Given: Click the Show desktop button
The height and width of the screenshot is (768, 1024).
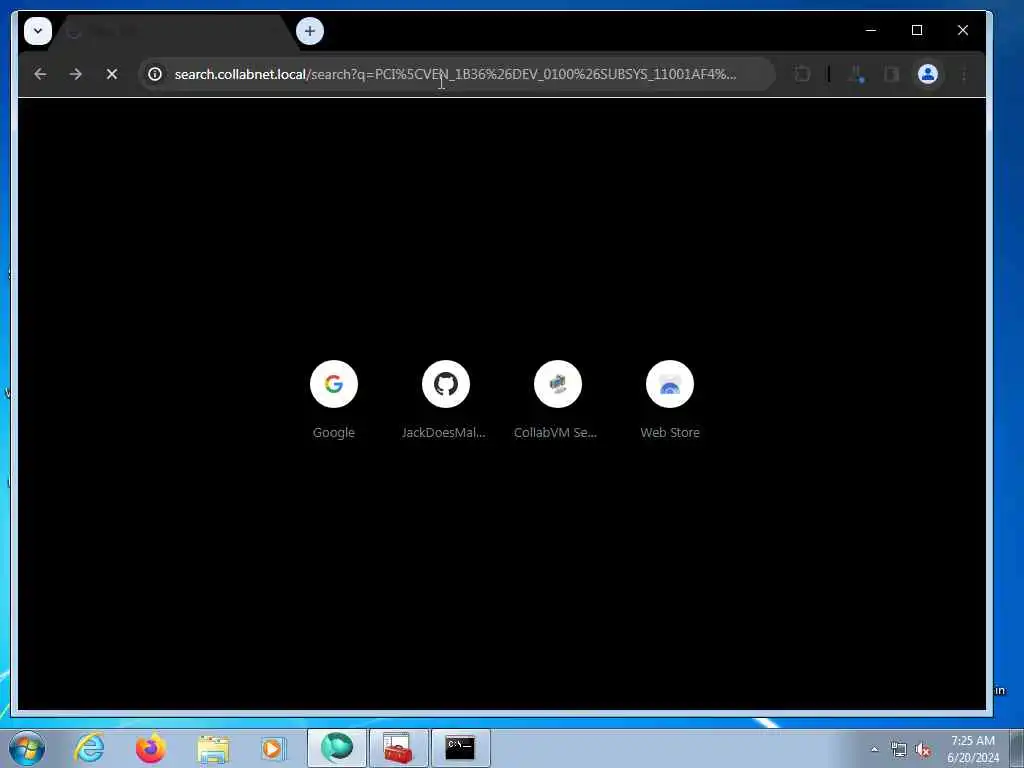Looking at the screenshot, I should tap(1017, 748).
